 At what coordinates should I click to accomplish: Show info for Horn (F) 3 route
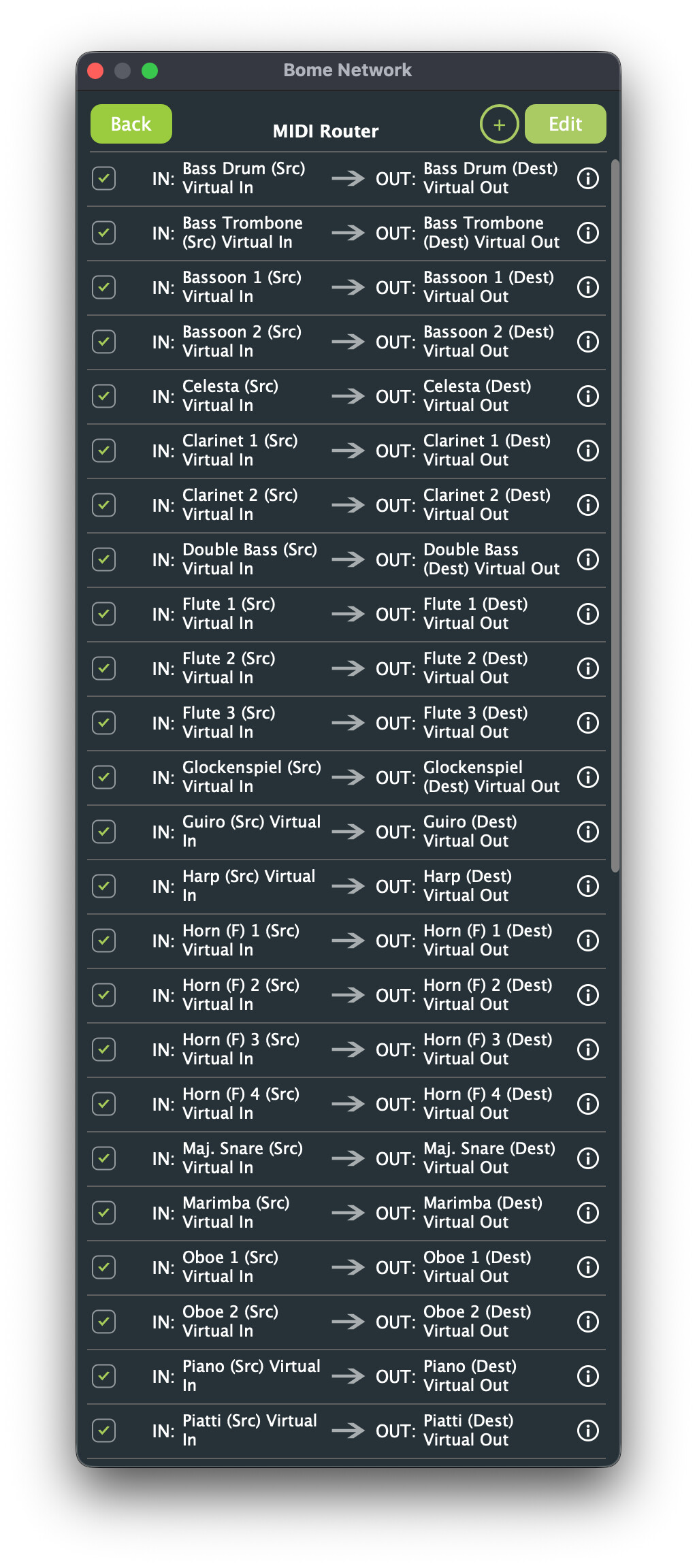pyautogui.click(x=587, y=1049)
